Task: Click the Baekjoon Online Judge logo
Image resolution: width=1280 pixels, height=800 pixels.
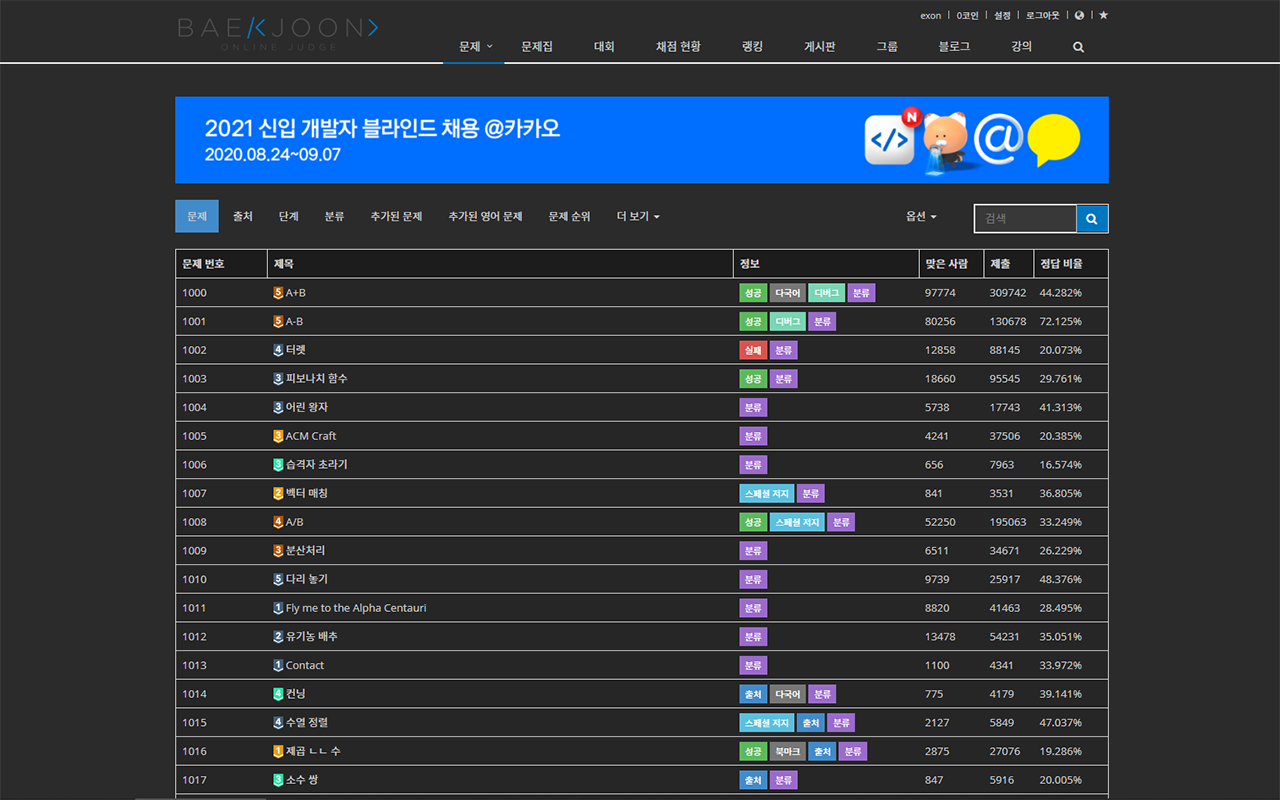Action: (x=278, y=33)
